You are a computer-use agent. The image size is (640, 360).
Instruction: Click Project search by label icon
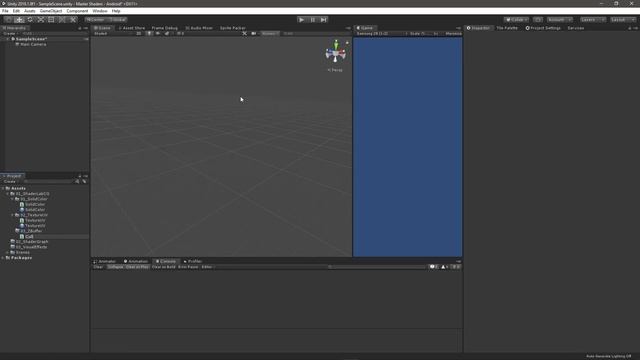[x=84, y=182]
